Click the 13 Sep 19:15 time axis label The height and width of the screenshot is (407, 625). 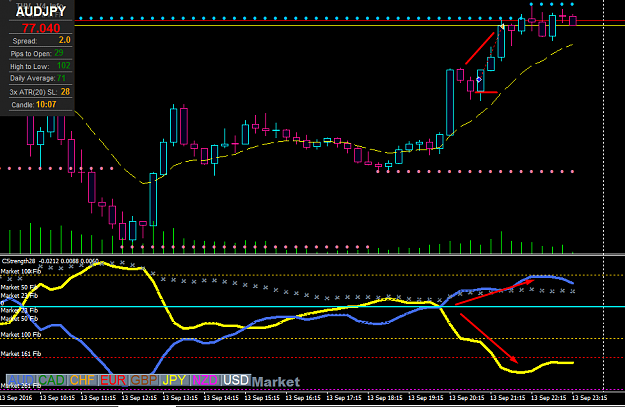pos(426,398)
